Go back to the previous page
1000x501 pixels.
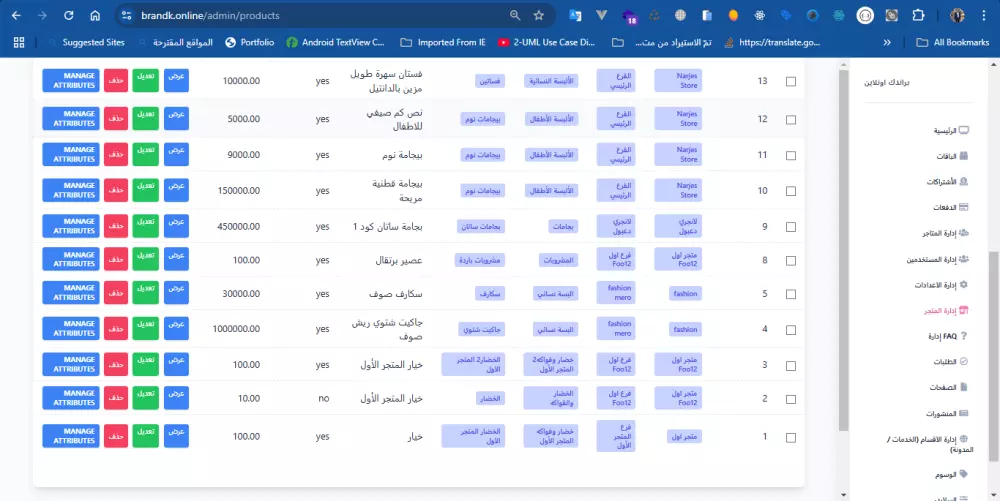17,15
